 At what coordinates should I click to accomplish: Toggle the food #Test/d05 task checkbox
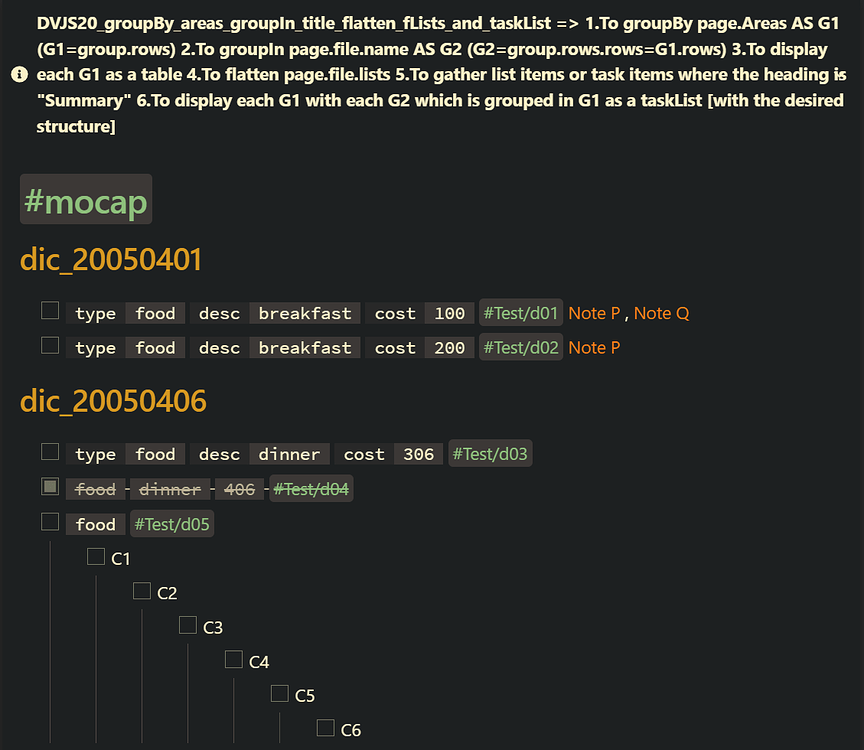(x=50, y=521)
